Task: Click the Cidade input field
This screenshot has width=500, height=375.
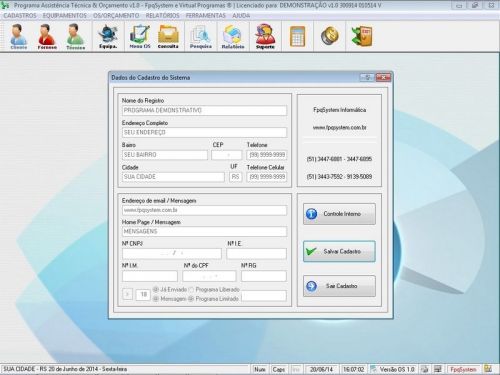Action: (x=173, y=177)
